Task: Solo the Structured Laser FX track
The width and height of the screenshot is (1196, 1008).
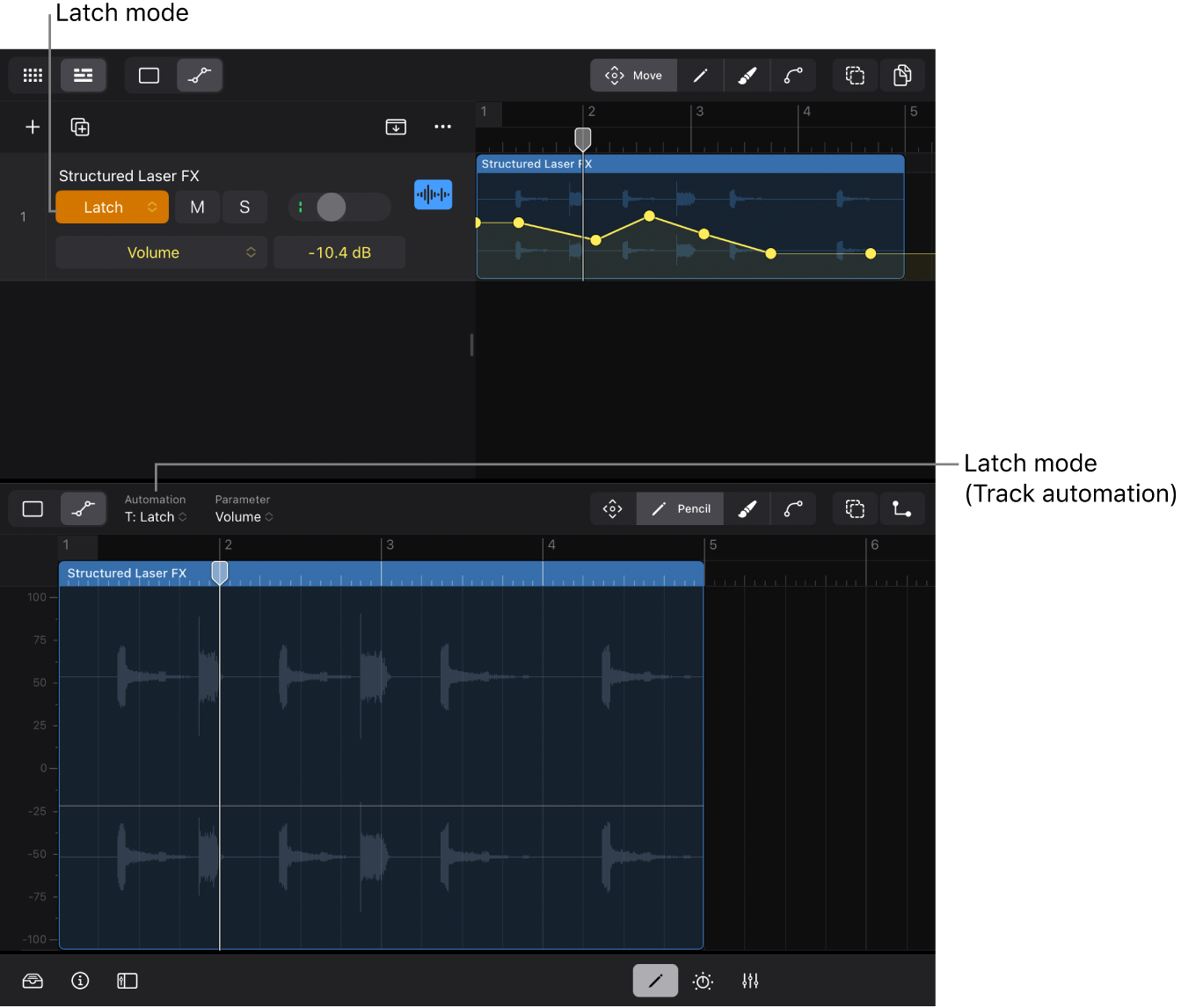Action: (244, 208)
